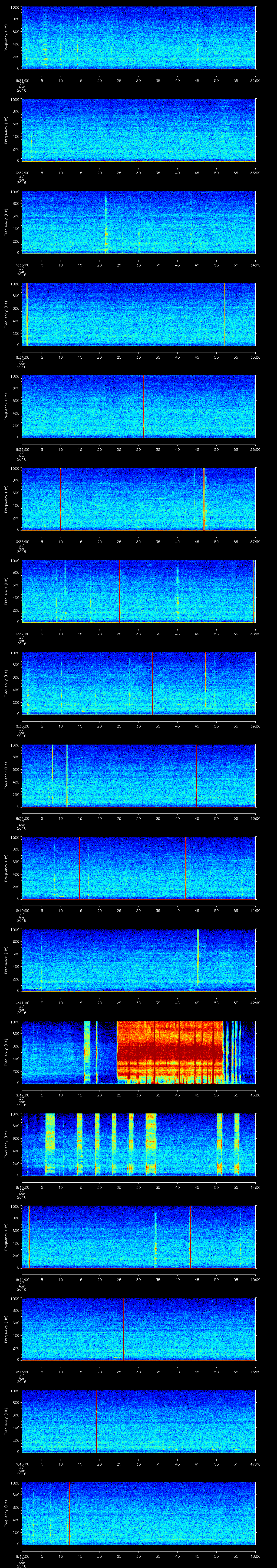Click the loud red broadband event in the 6:42:00 panel
Screen dimensions: 277x1568
169,1052
